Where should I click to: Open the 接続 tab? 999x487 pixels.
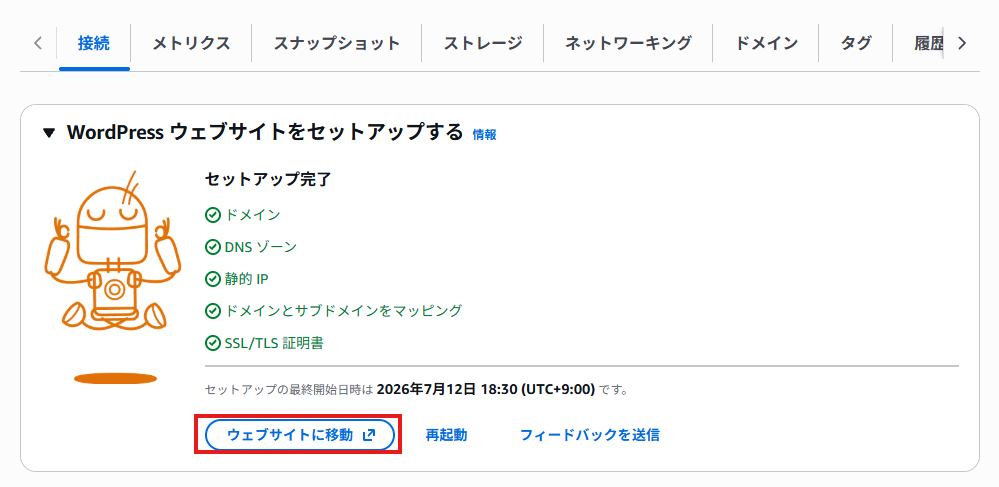click(x=94, y=43)
